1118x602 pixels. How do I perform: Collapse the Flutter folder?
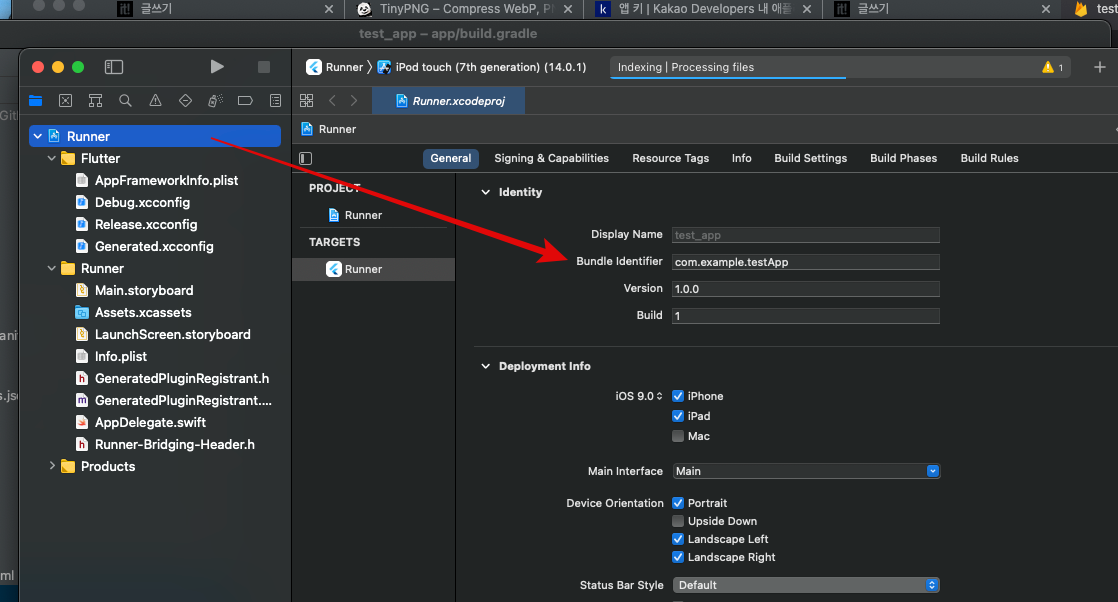(51, 158)
